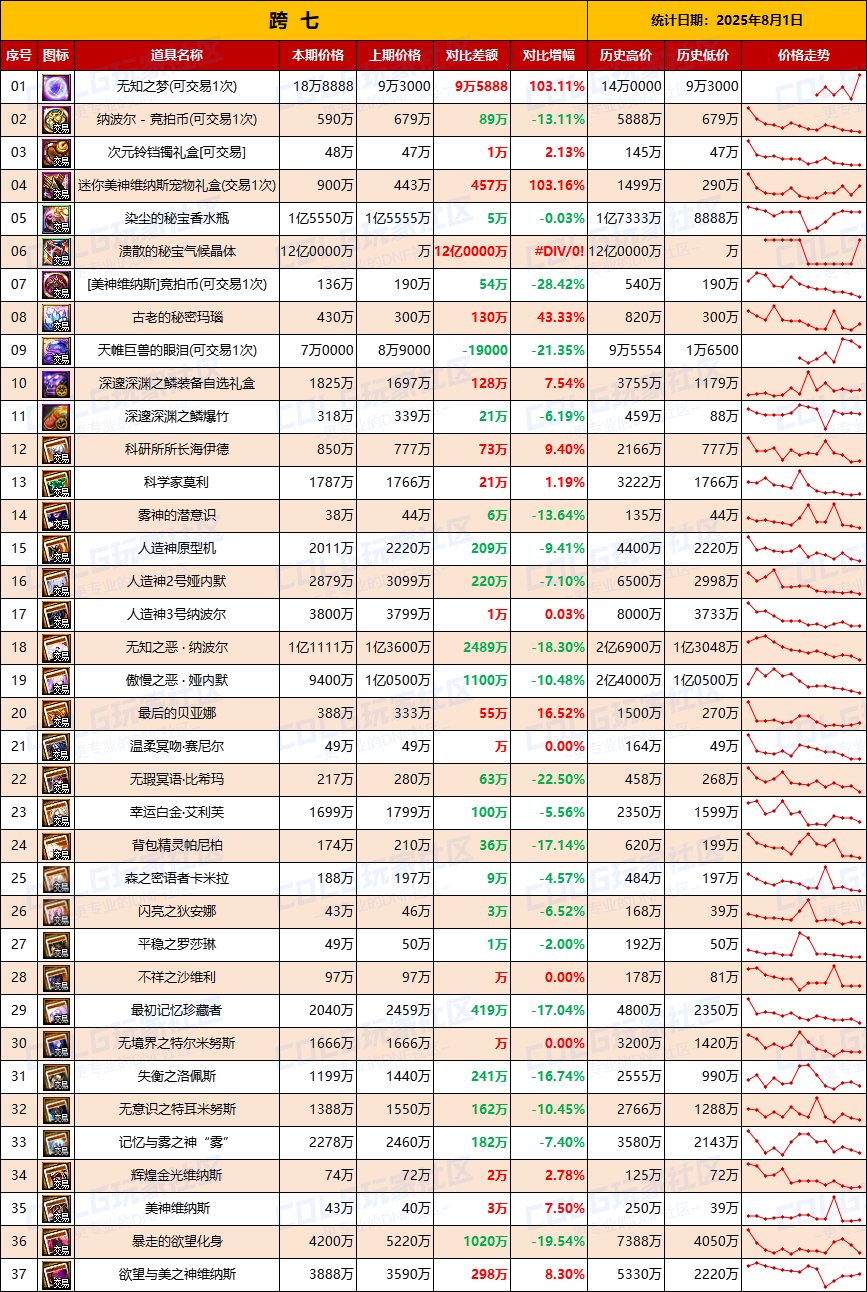This screenshot has width=867, height=1292.
Task: Click the card icon for 科研所所长海伊德
Action: 56,450
